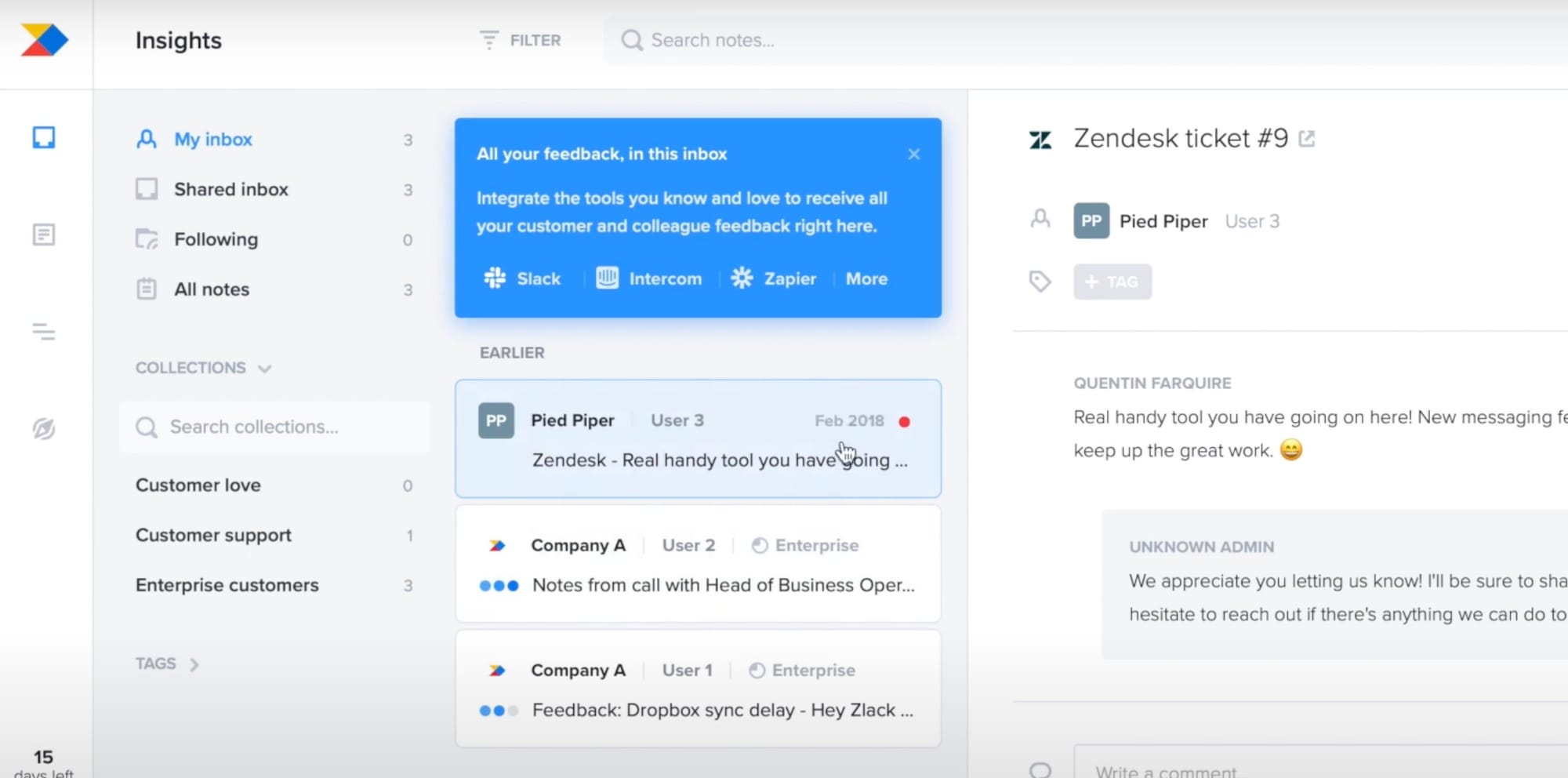This screenshot has width=1568, height=778.
Task: Click importance dots on User 1 note
Action: pos(499,711)
